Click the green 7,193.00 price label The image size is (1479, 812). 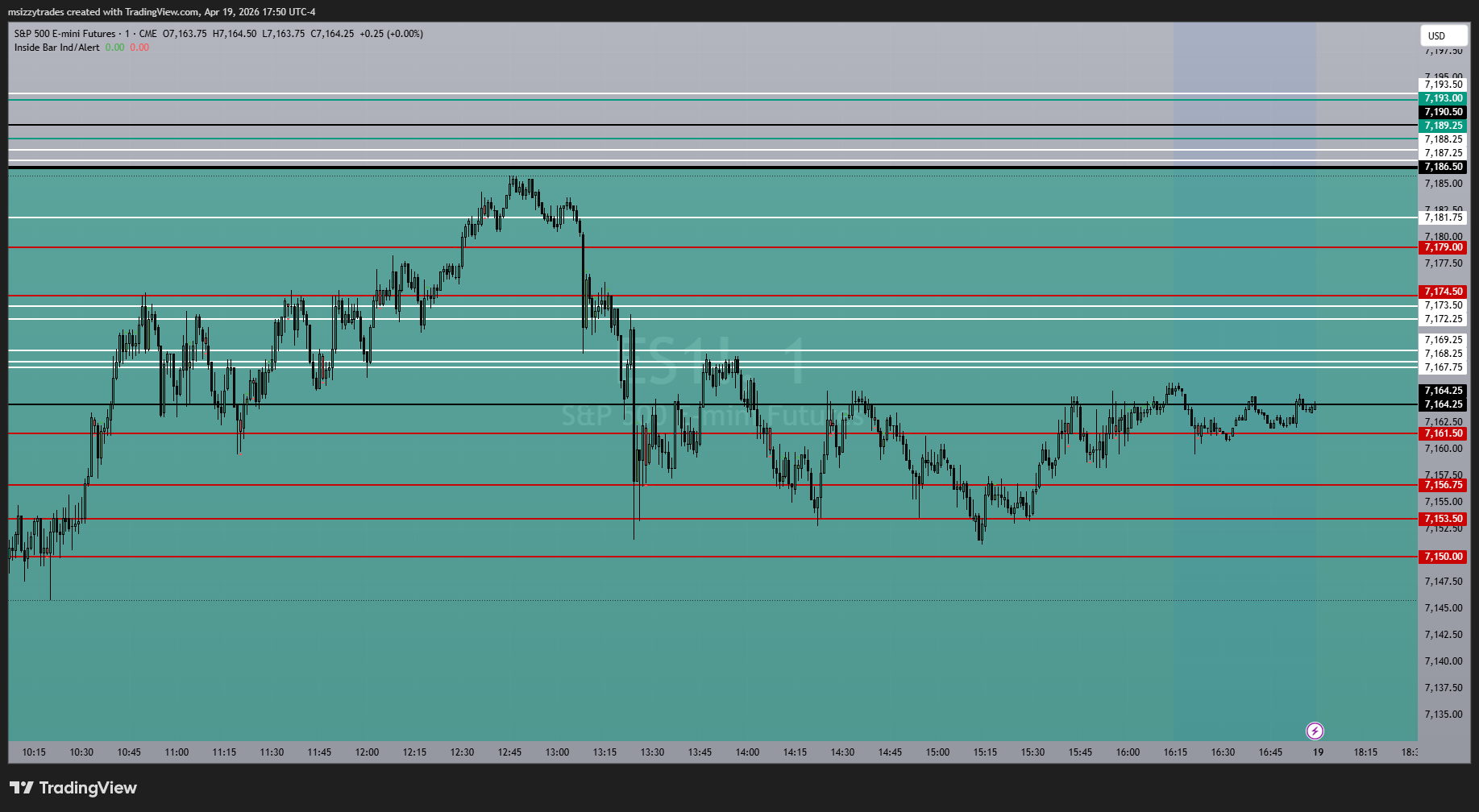[x=1443, y=98]
